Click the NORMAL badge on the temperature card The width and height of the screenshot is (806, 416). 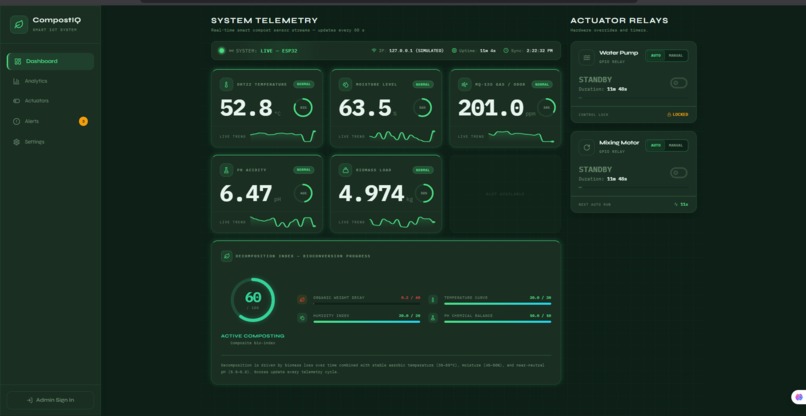coord(304,84)
